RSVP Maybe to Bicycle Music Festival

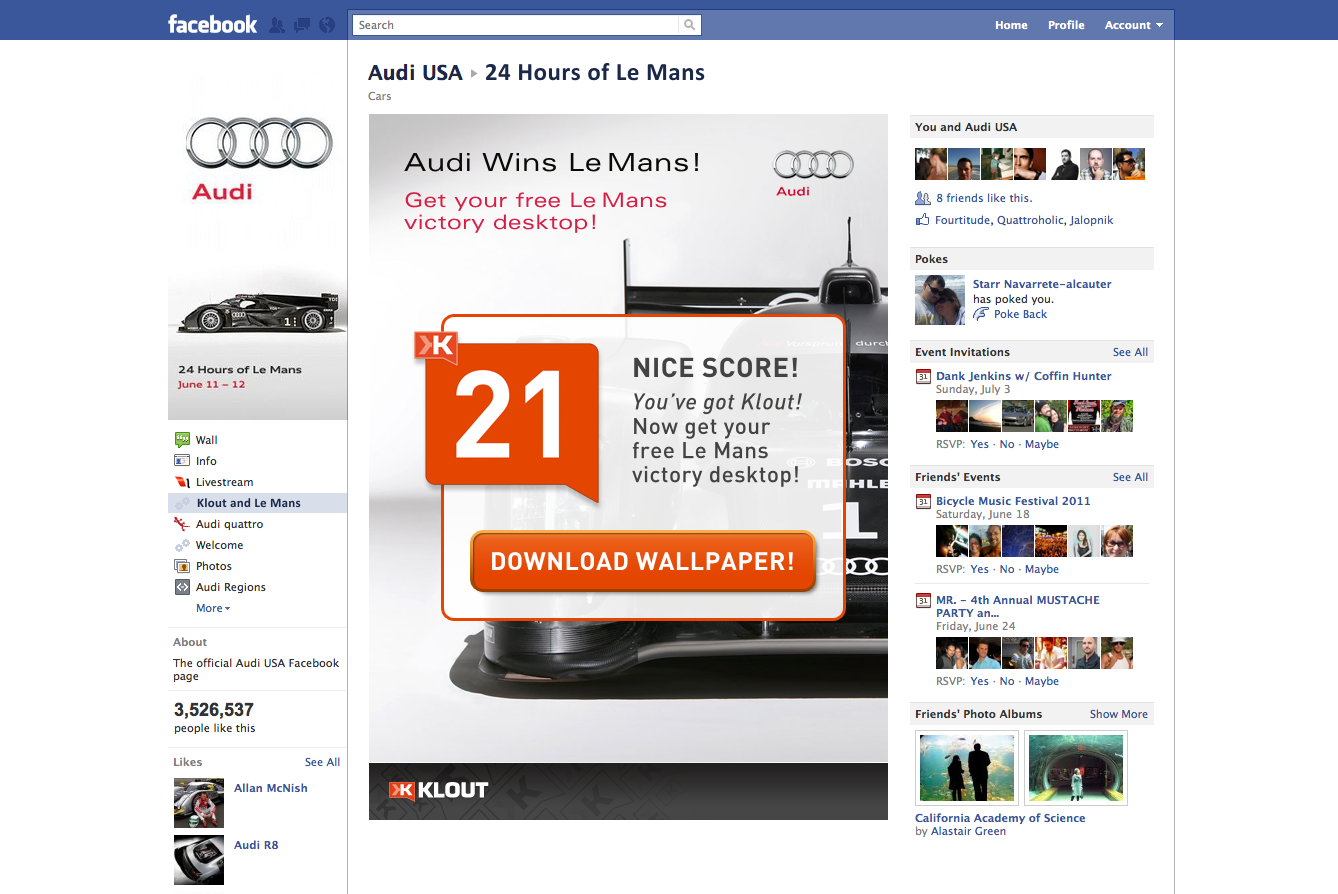[1041, 569]
